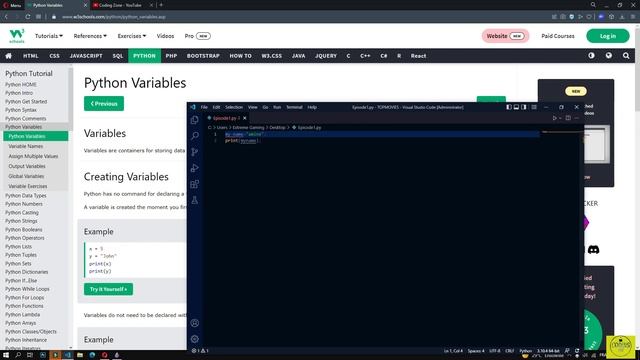Open Python Data Types sidebar link
This screenshot has height=360, width=640.
(x=26, y=196)
